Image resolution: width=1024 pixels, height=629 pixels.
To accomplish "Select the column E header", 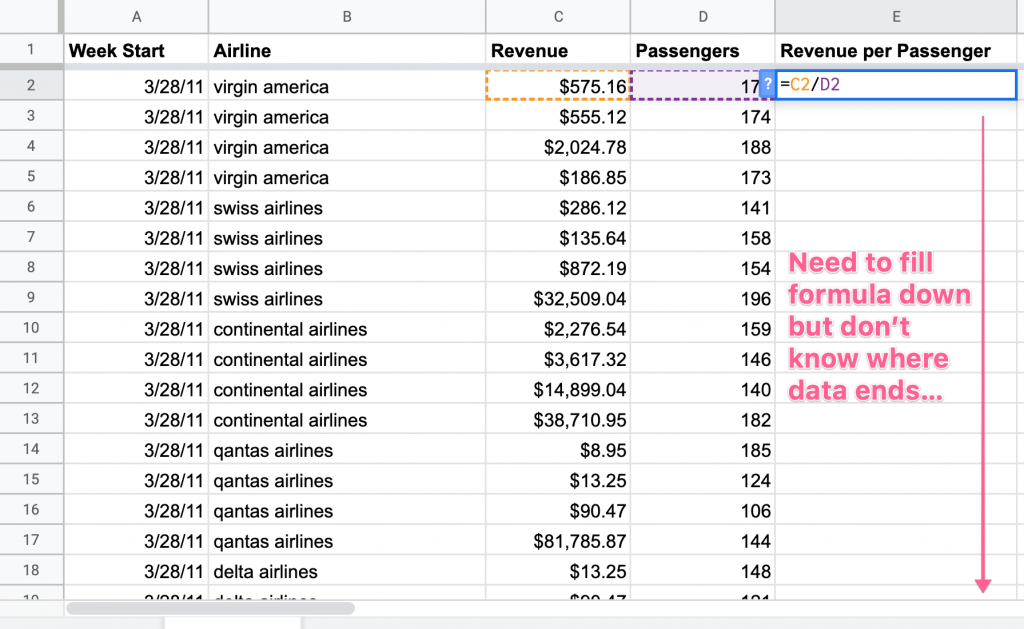I will [x=895, y=16].
